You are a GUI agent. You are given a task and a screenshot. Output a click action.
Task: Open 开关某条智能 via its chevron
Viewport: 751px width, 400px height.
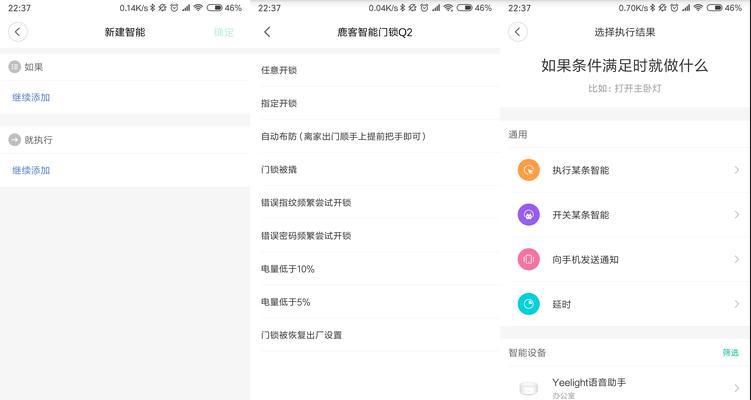coord(737,215)
